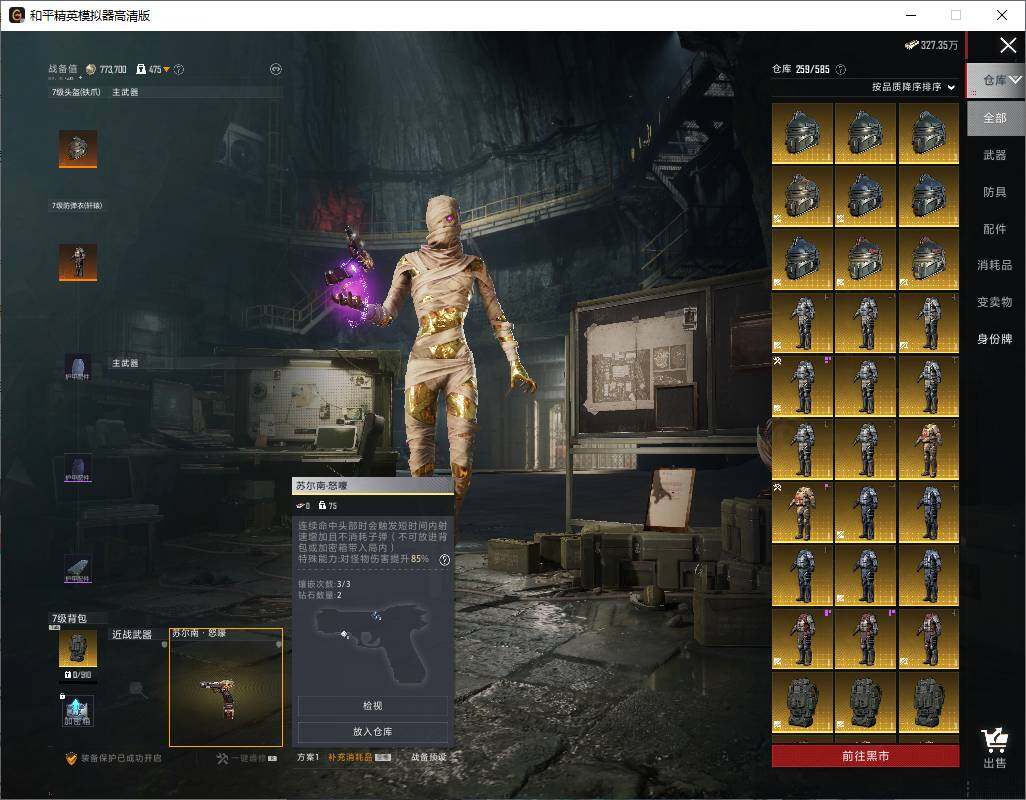The width and height of the screenshot is (1026, 800).
Task: Click the 苏尔南·怒嚎 tooltip title
Action: pyautogui.click(x=322, y=486)
